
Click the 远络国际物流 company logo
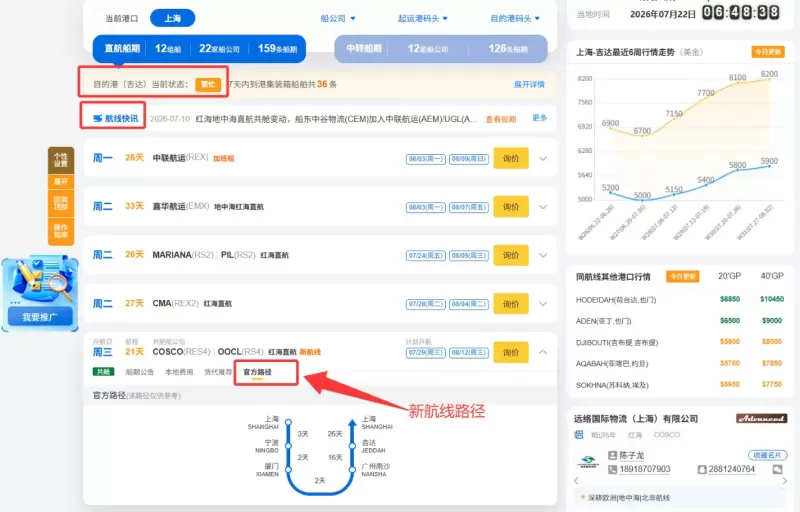(x=588, y=462)
